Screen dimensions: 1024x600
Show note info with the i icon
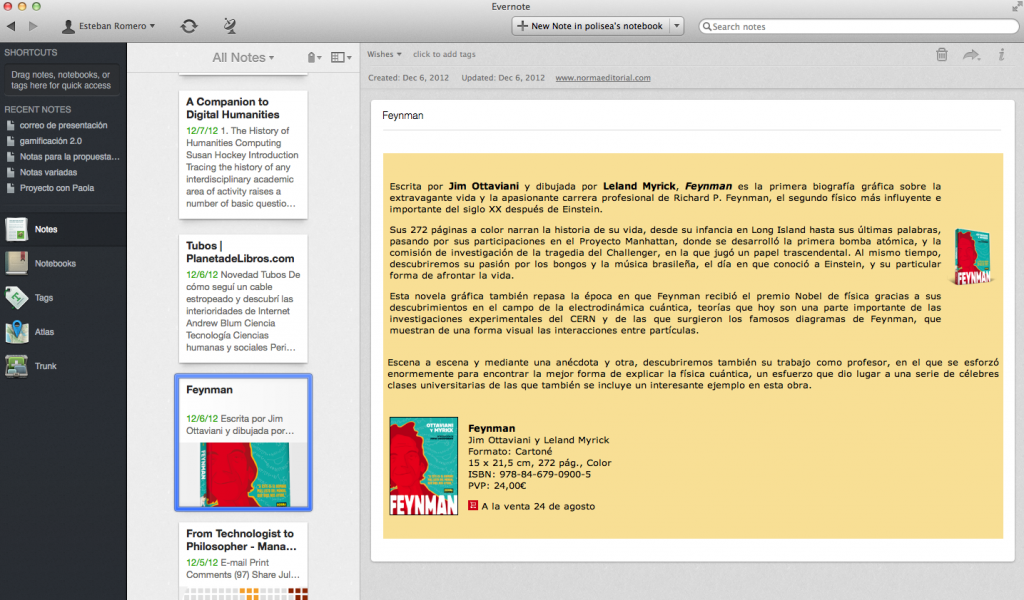[1001, 55]
